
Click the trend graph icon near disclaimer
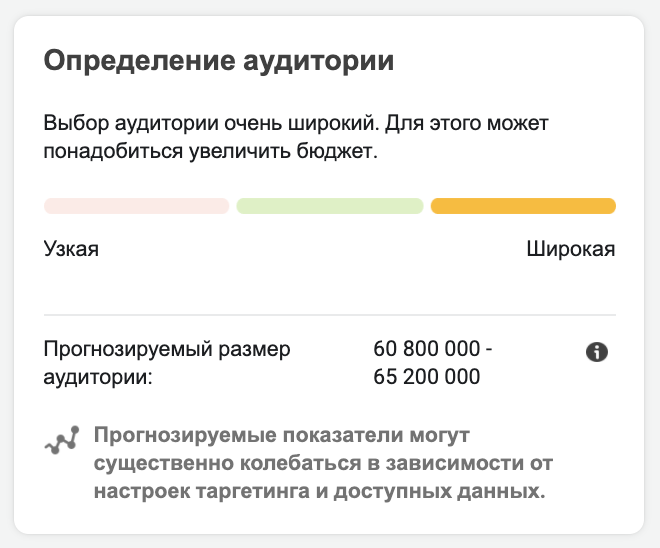(62, 440)
